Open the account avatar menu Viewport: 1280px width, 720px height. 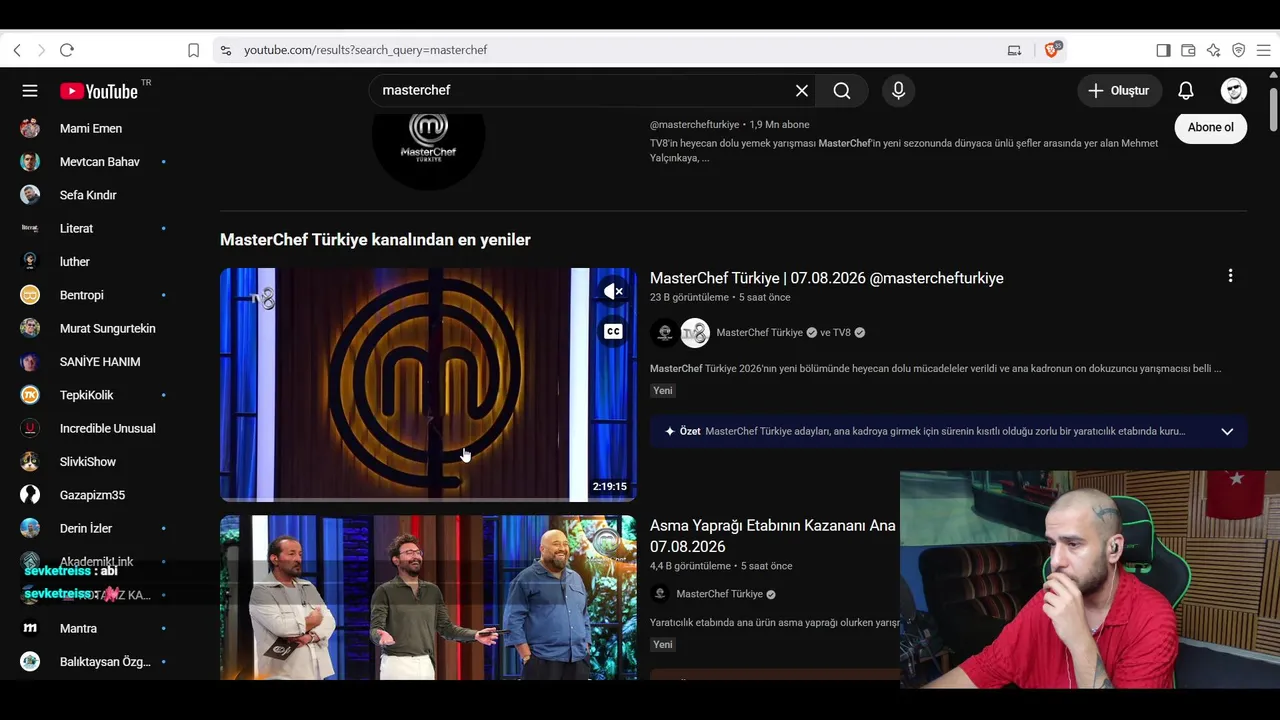pyautogui.click(x=1234, y=91)
